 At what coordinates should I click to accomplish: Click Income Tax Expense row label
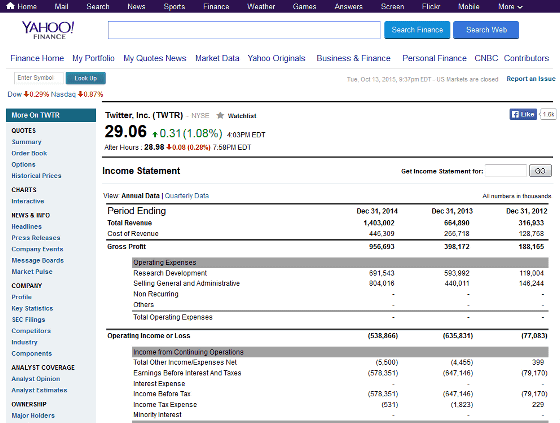(x=165, y=404)
